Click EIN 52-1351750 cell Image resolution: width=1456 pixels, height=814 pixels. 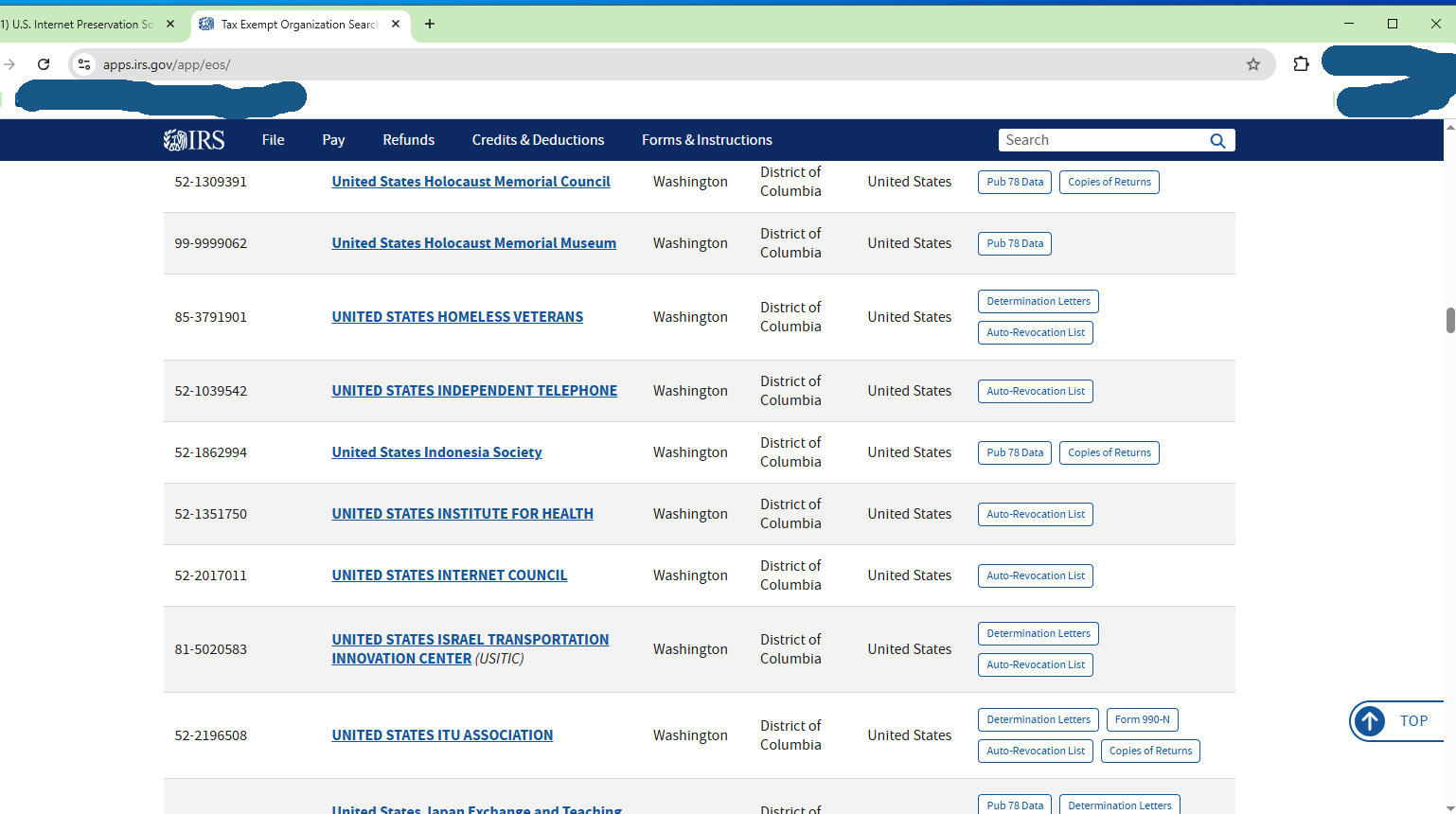[x=210, y=514]
